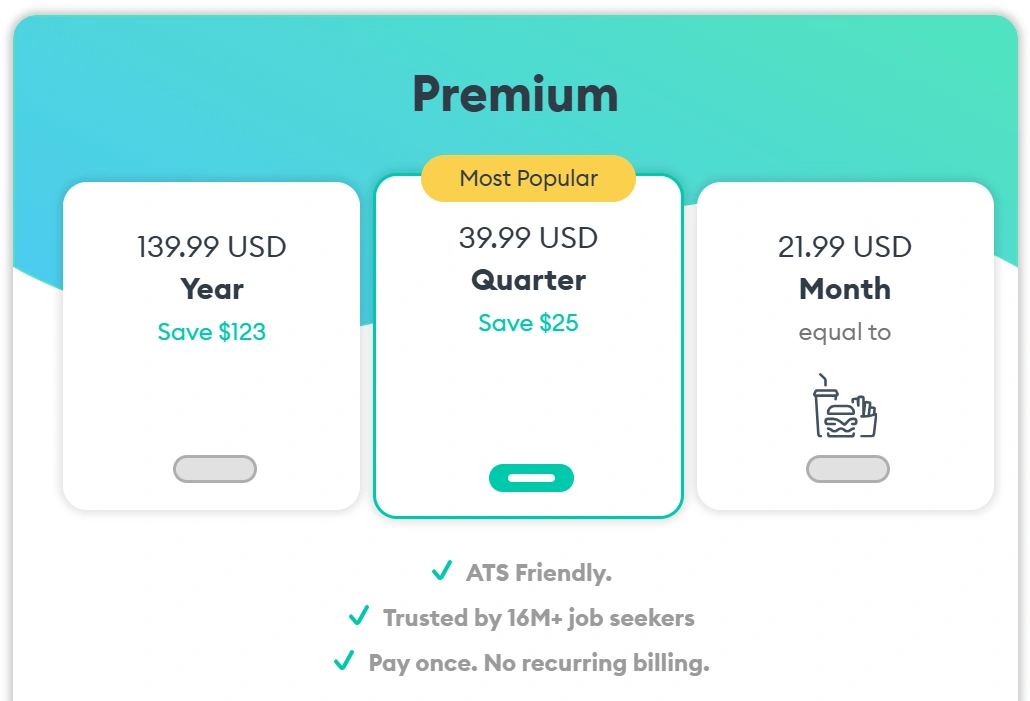Click the 'Trusted by 16M+ job seekers' text
1030x701 pixels.
(538, 618)
